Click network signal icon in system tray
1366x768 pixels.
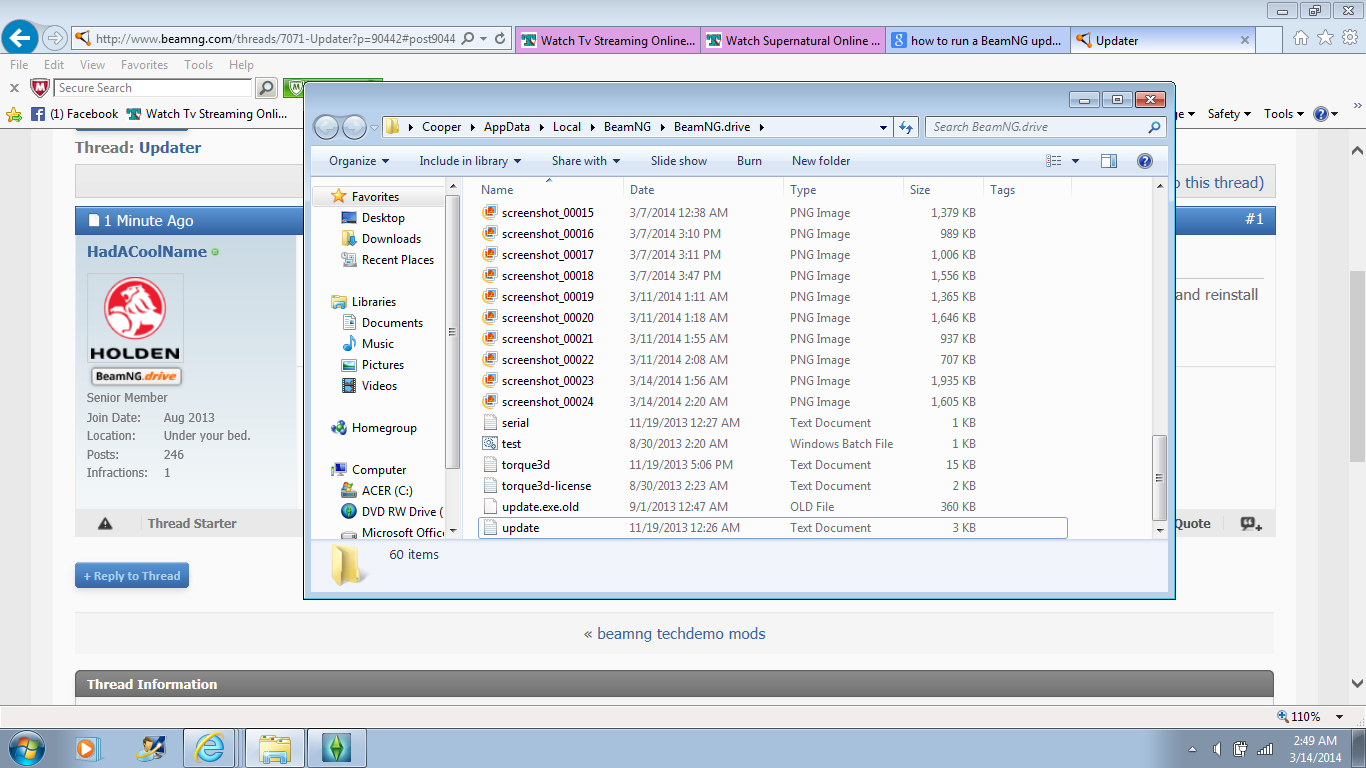1265,748
